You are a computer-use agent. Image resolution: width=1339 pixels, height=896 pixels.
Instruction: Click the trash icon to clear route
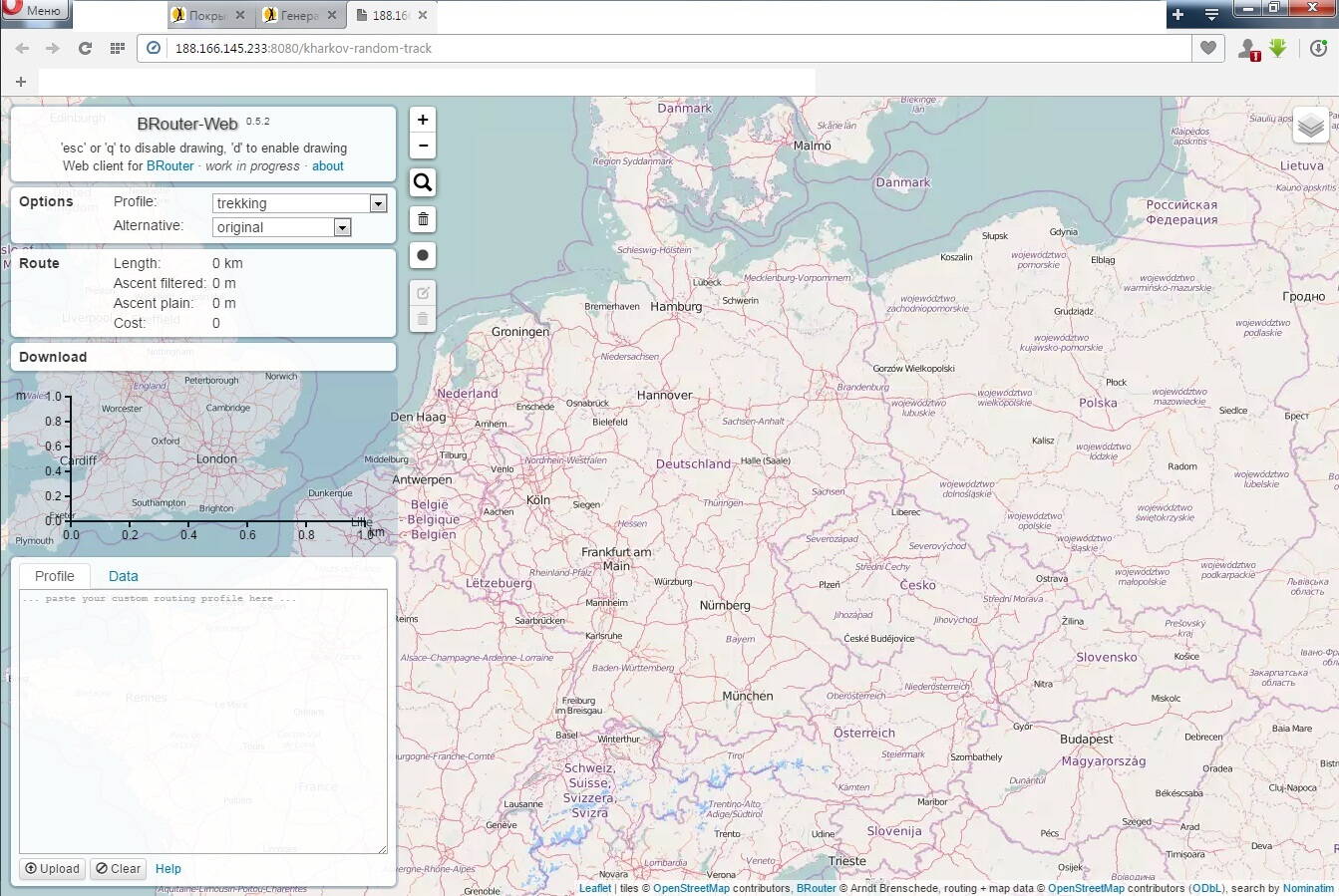coord(423,219)
